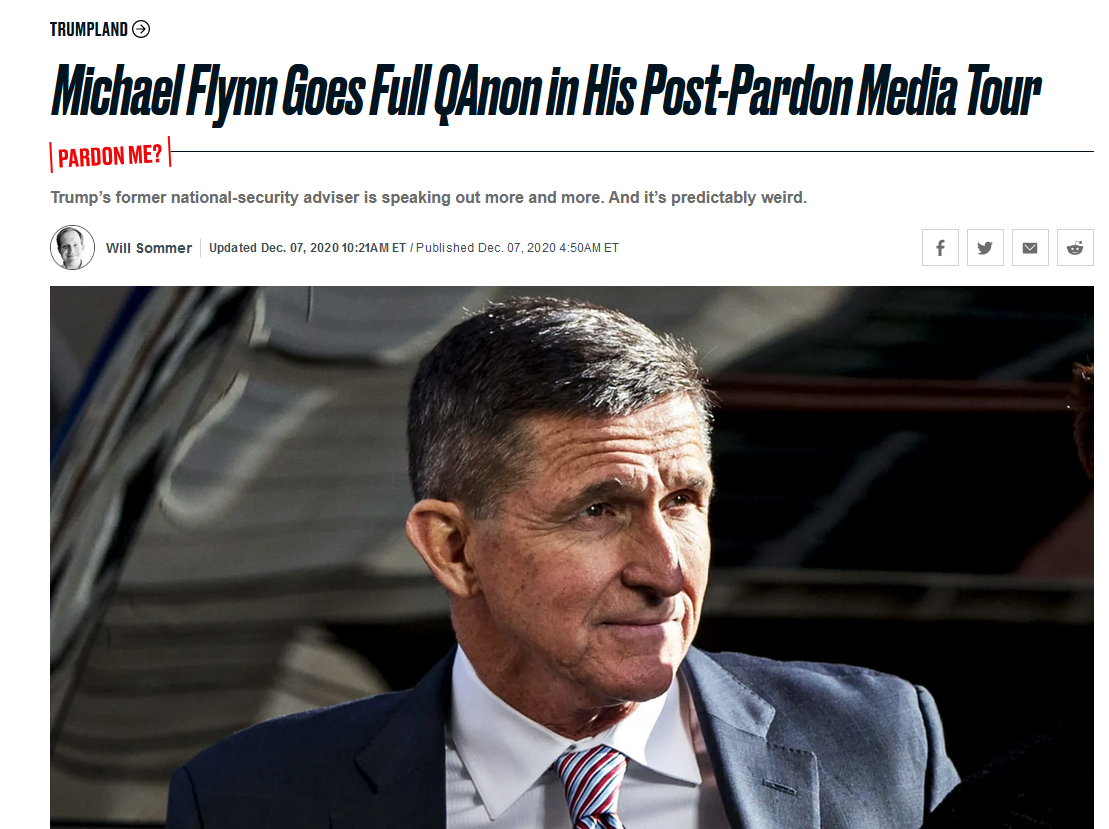Click the Published Dec. 07 4:50AM timestamp
The height and width of the screenshot is (829, 1109).
pos(517,248)
